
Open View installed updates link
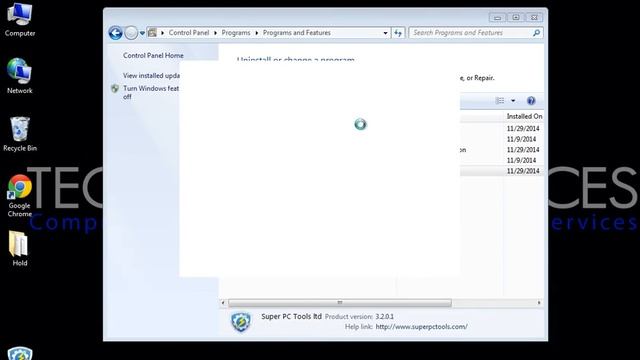tap(151, 76)
